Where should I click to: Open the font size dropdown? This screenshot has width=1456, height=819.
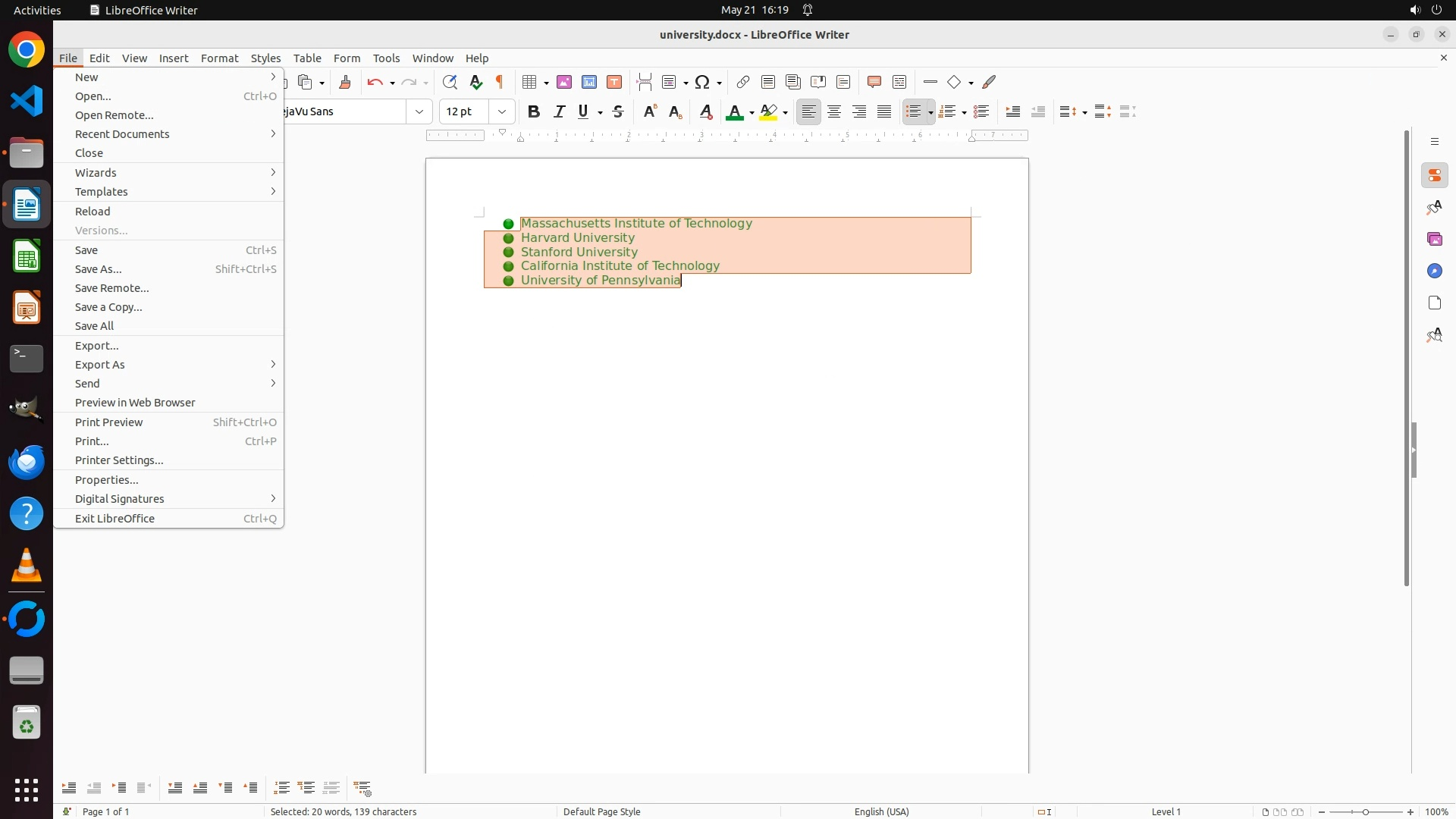(502, 111)
